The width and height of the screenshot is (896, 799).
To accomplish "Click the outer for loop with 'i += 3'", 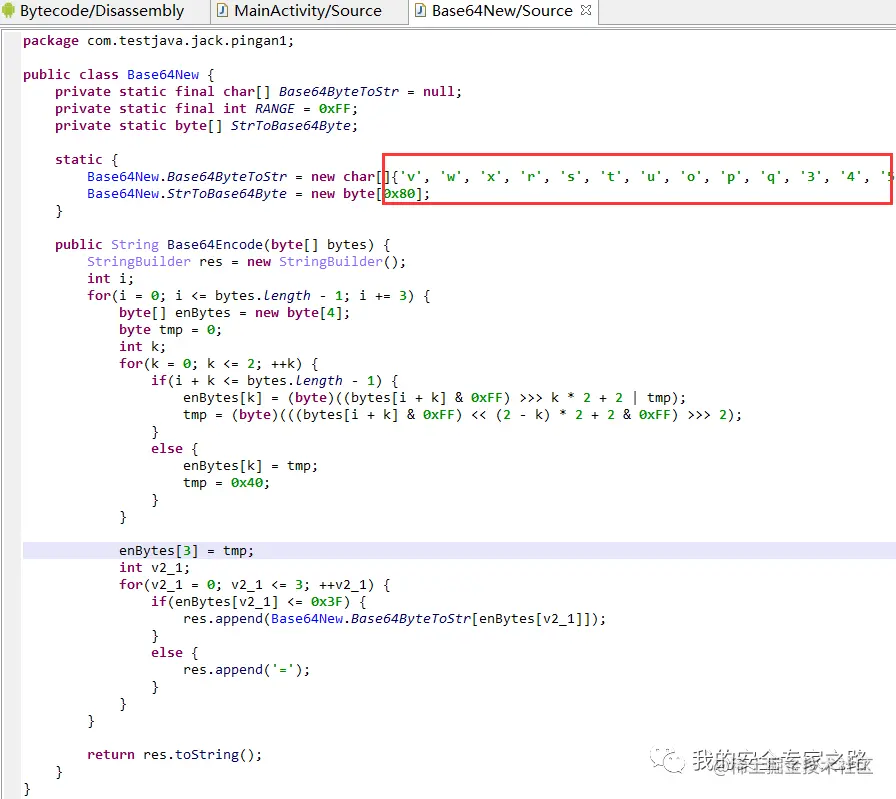I will pos(258,295).
